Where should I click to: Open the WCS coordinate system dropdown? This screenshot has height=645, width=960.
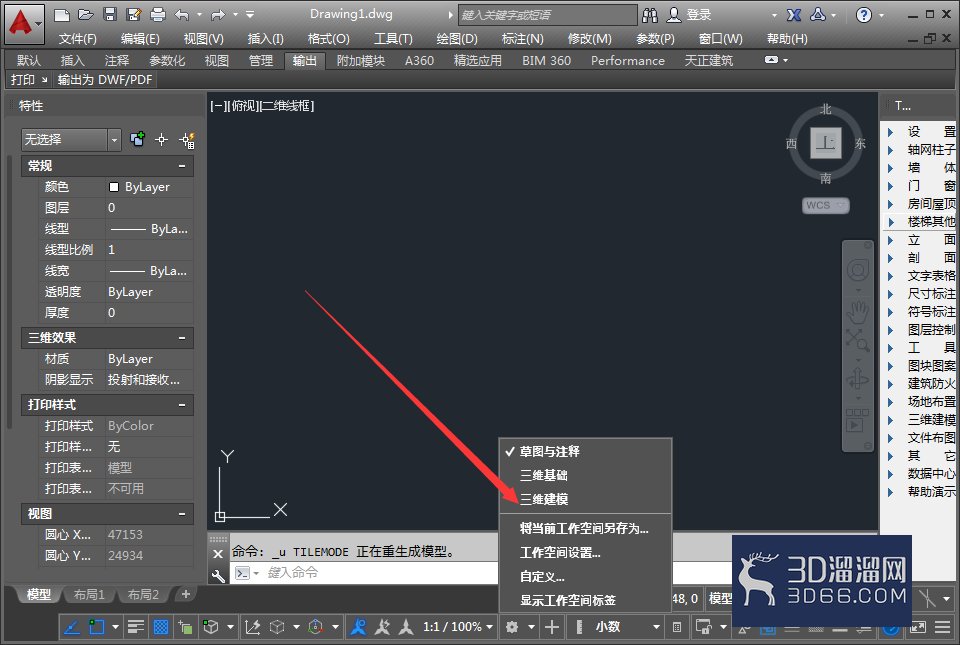(825, 206)
